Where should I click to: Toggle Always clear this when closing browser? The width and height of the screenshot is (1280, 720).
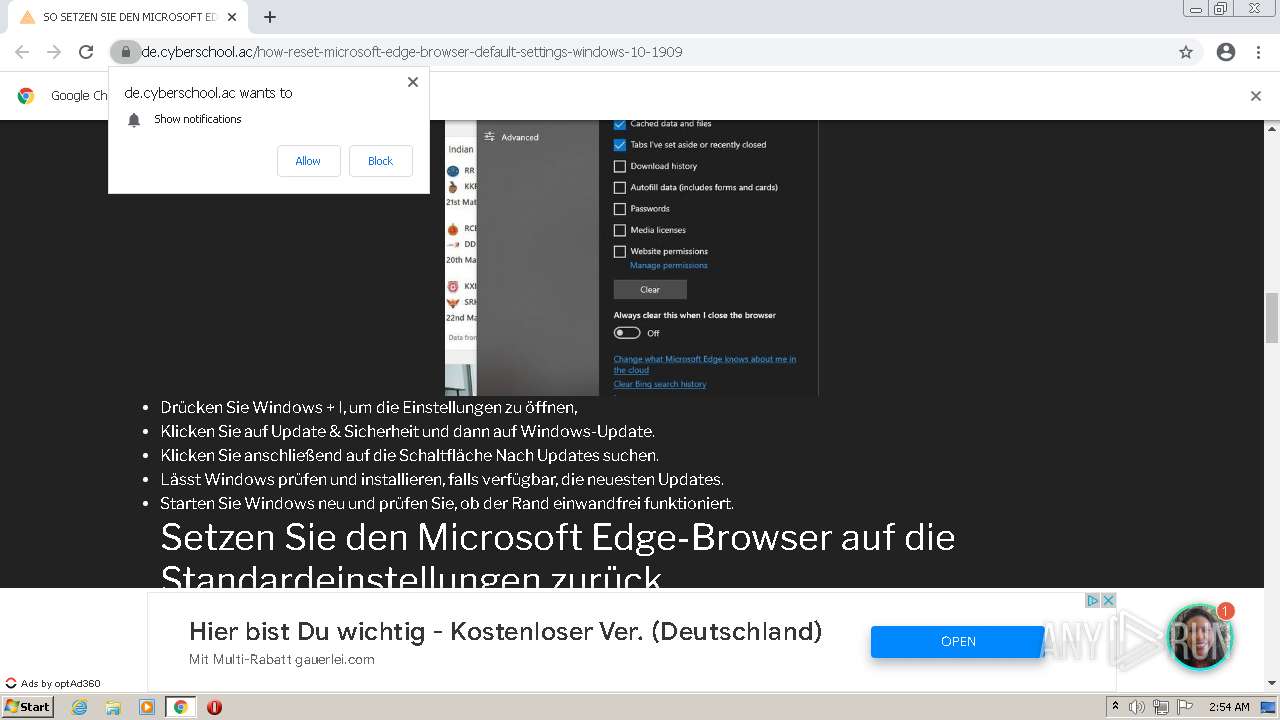(x=627, y=333)
